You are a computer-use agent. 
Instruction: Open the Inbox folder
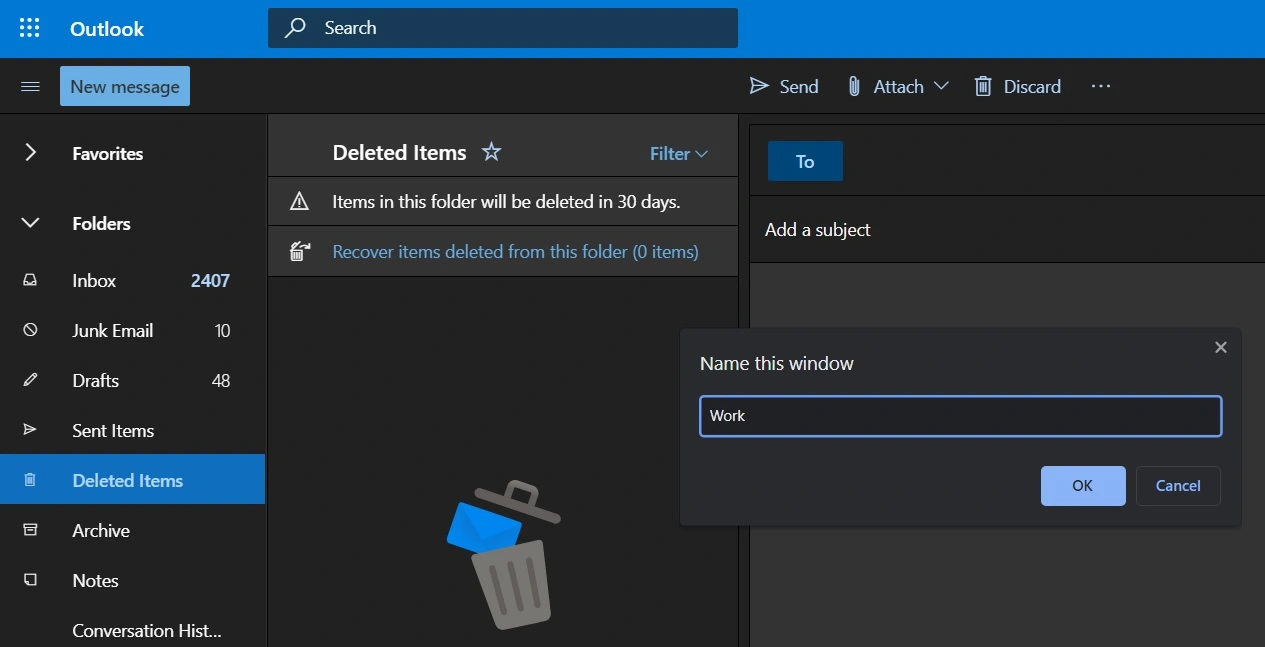click(x=94, y=281)
